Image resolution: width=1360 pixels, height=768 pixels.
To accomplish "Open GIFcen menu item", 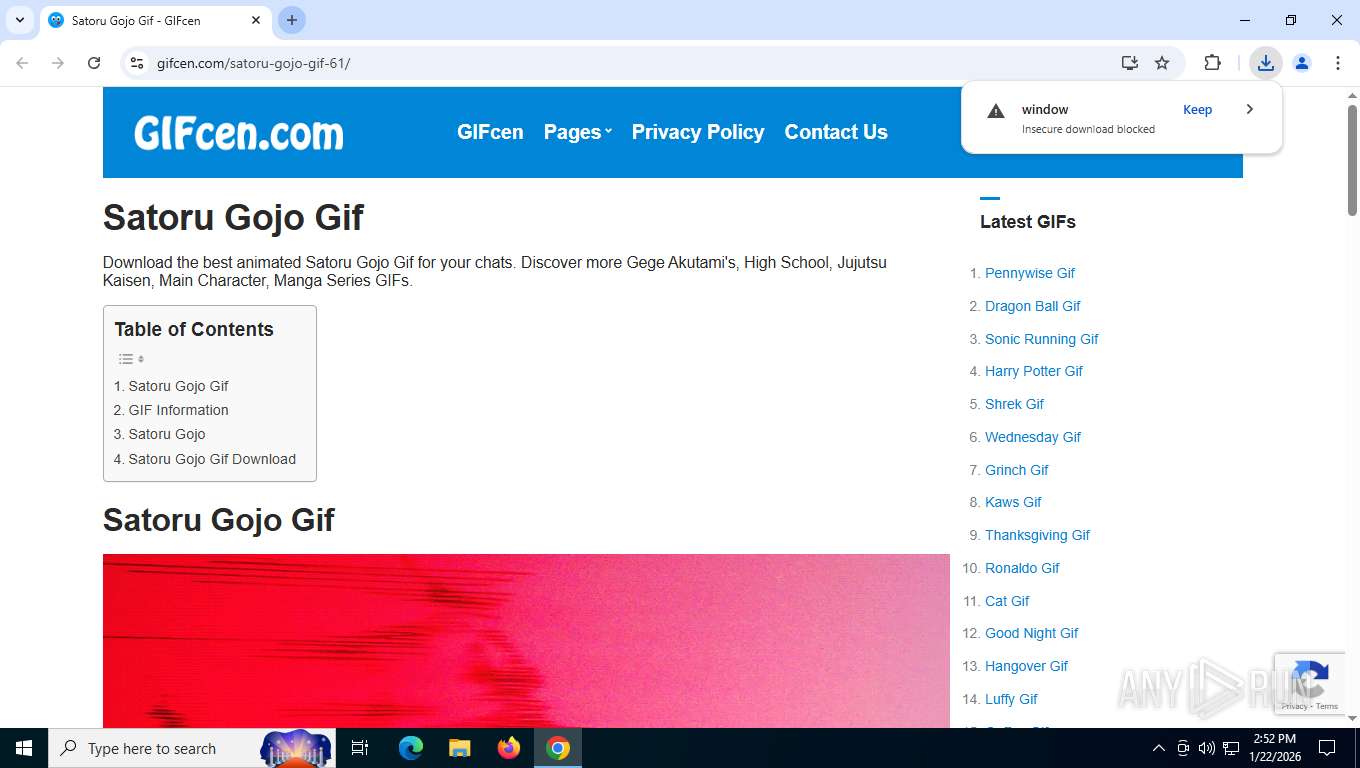I will point(490,132).
